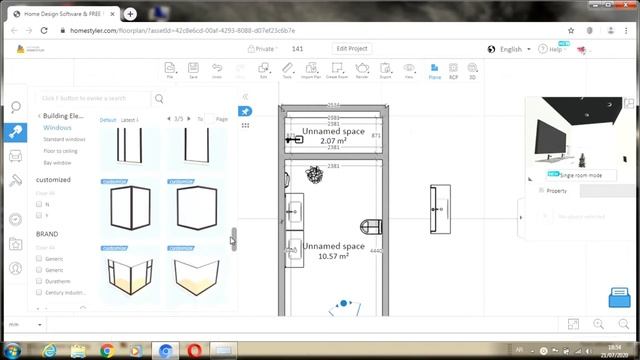Open the Help dropdown menu
The width and height of the screenshot is (640, 360).
click(551, 49)
